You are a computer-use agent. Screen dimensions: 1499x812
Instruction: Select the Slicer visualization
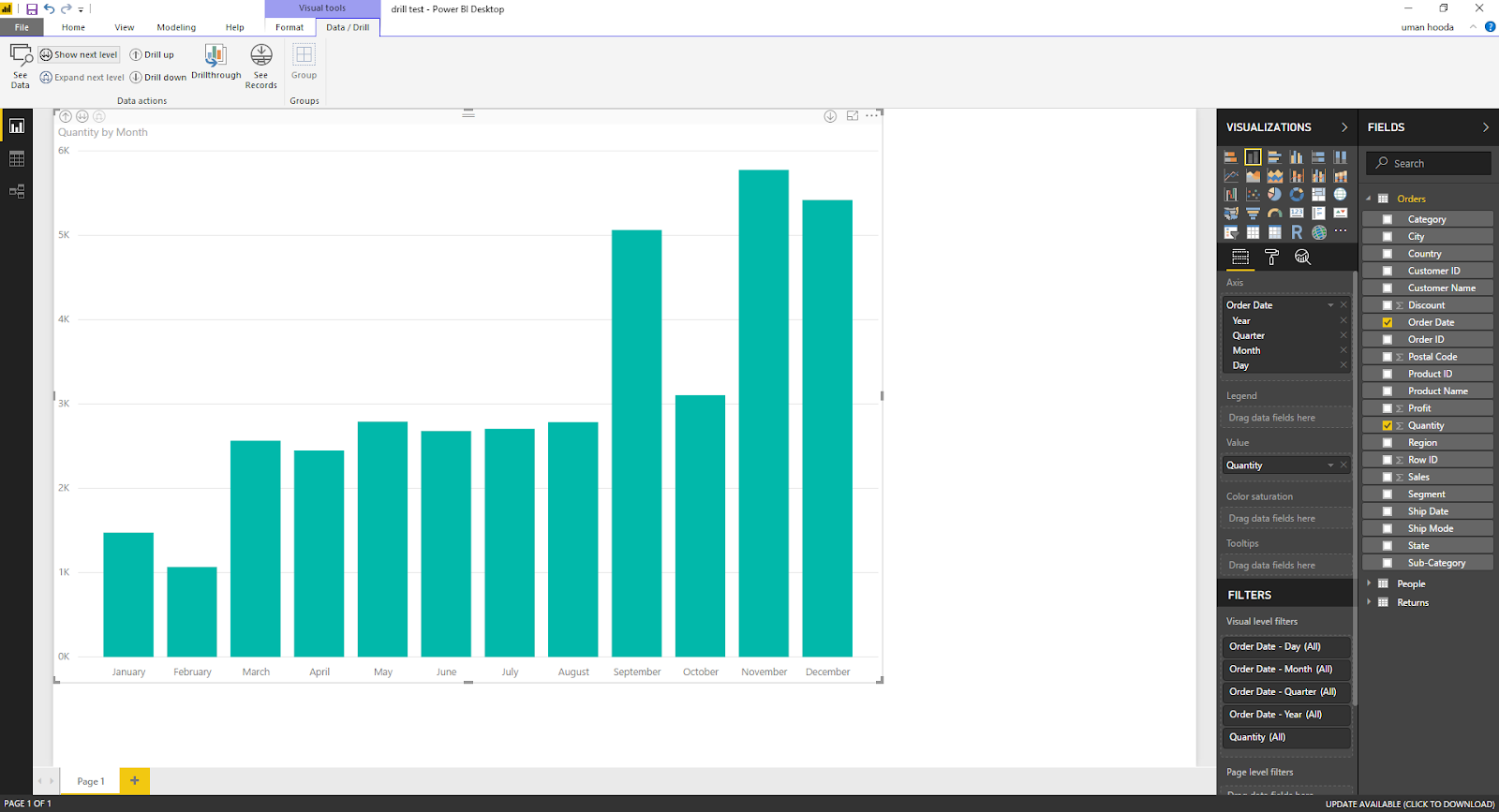[x=1231, y=232]
